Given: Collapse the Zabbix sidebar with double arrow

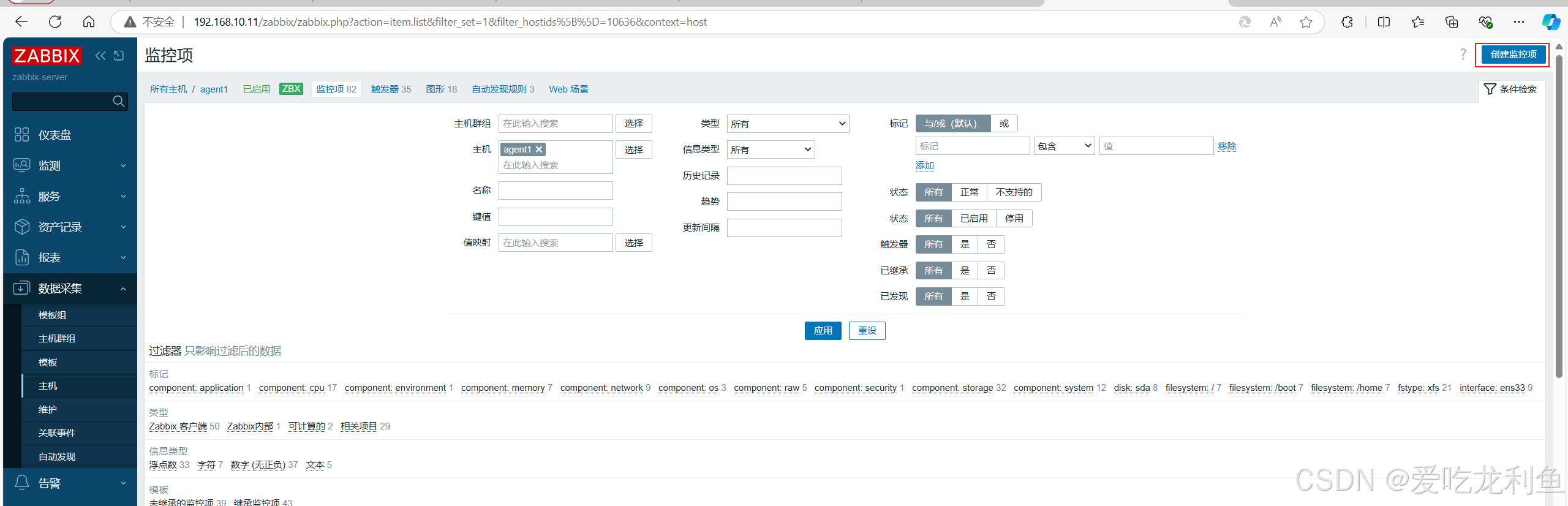Looking at the screenshot, I should [x=100, y=56].
